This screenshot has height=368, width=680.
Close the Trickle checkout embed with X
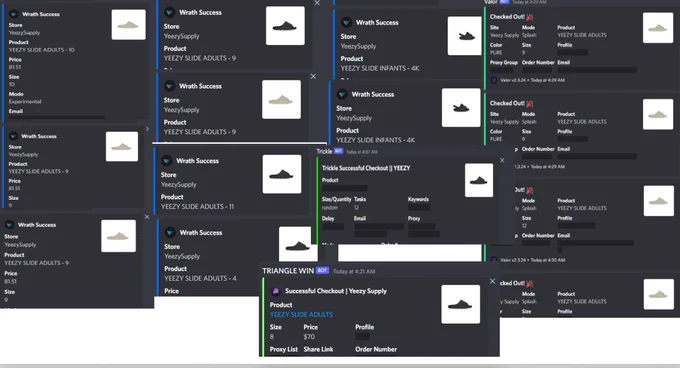pyautogui.click(x=502, y=160)
